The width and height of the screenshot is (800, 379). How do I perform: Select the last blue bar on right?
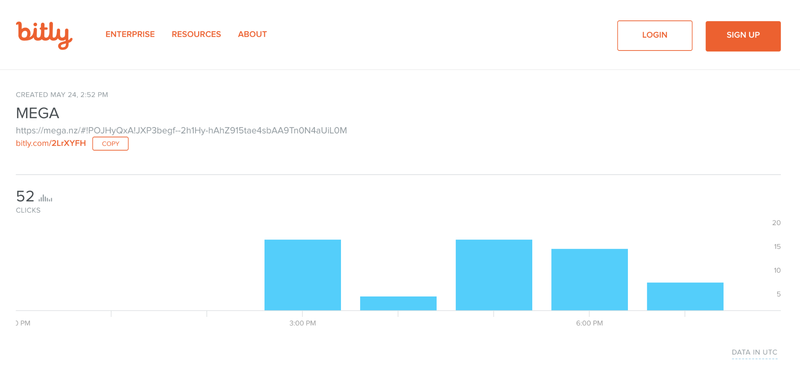[x=685, y=296]
